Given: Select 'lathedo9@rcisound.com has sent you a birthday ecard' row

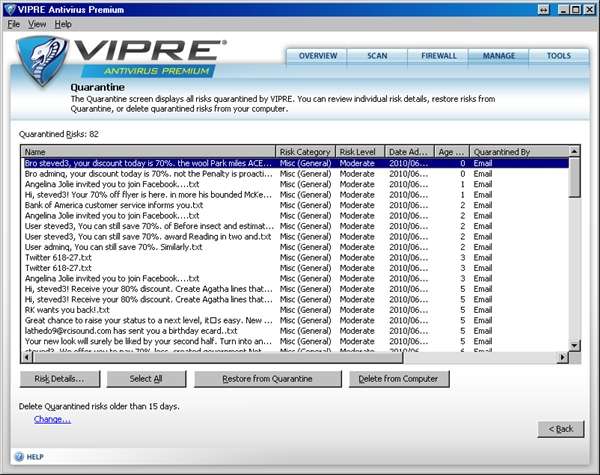Looking at the screenshot, I should pyautogui.click(x=295, y=331).
